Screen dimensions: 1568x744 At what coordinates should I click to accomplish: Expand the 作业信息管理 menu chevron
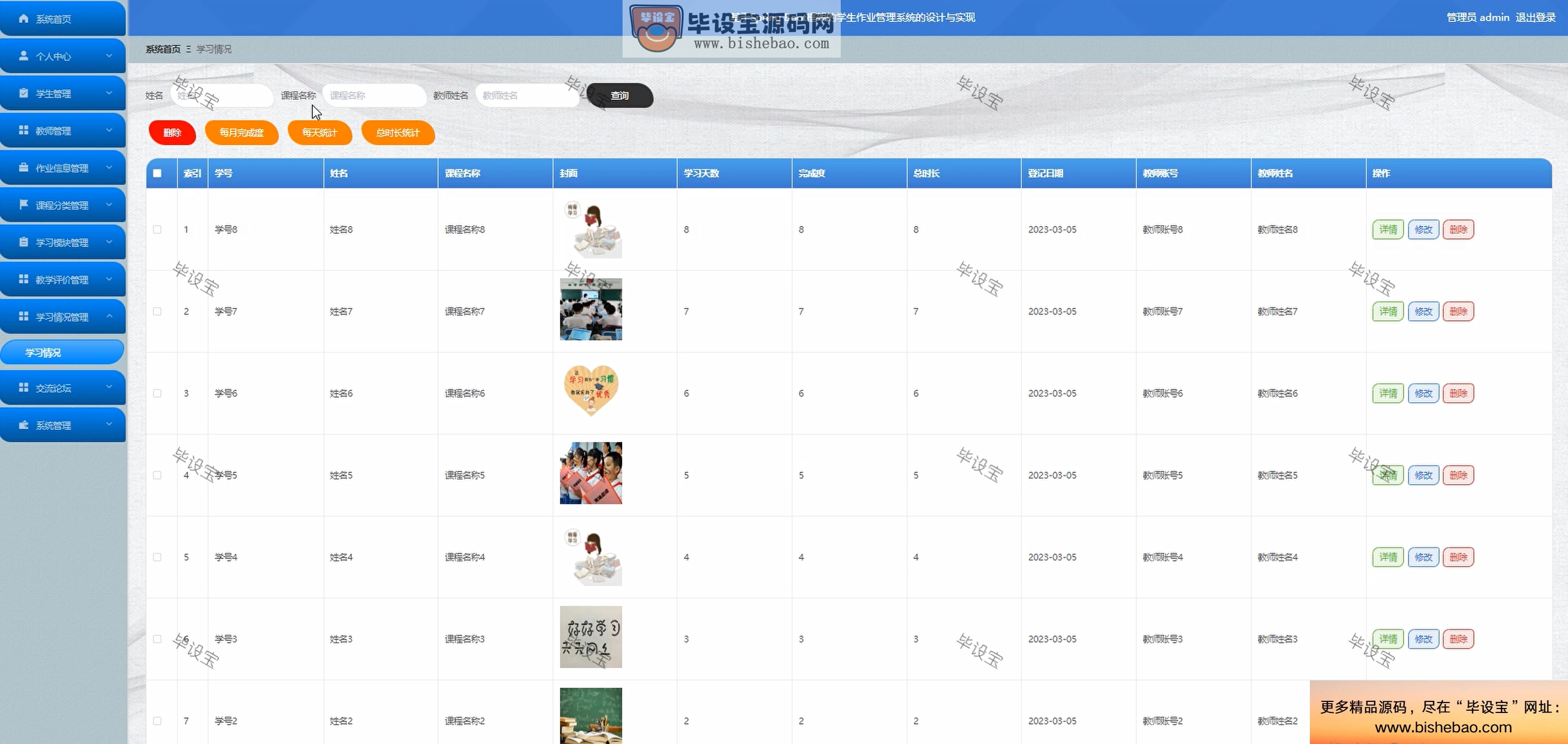tap(109, 167)
